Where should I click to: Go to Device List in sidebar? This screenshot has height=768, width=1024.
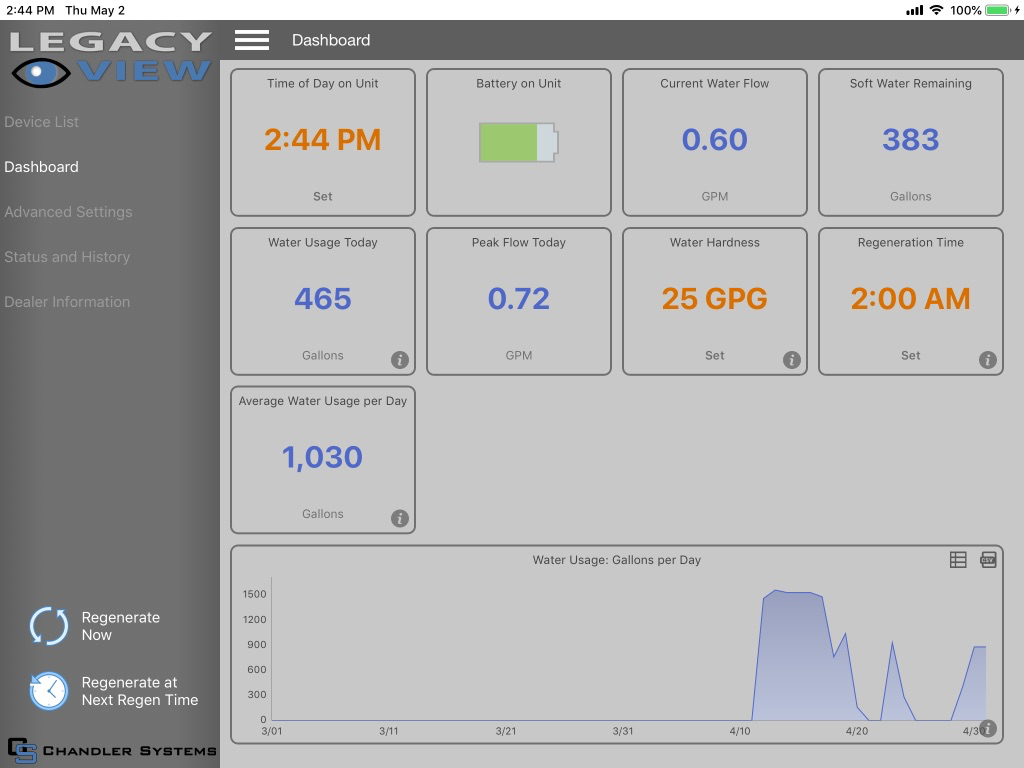tap(41, 121)
